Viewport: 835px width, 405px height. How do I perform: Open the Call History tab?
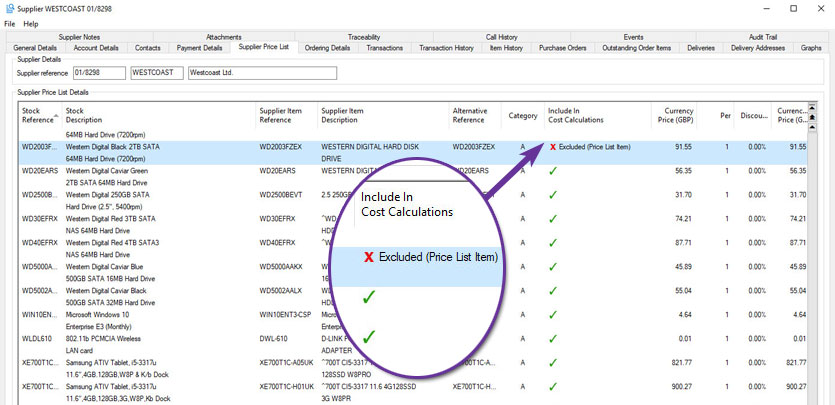point(502,37)
